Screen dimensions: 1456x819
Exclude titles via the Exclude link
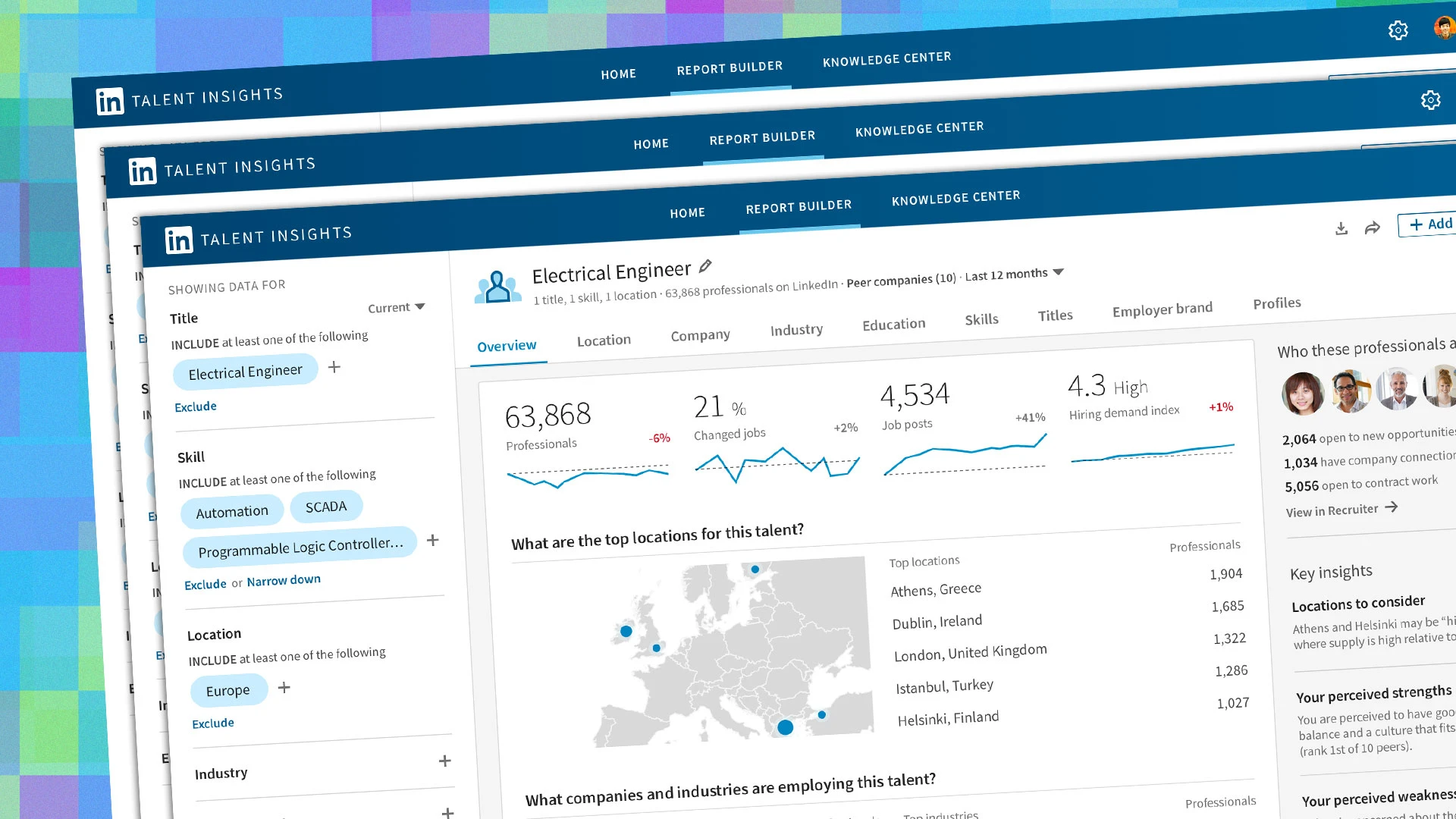195,406
